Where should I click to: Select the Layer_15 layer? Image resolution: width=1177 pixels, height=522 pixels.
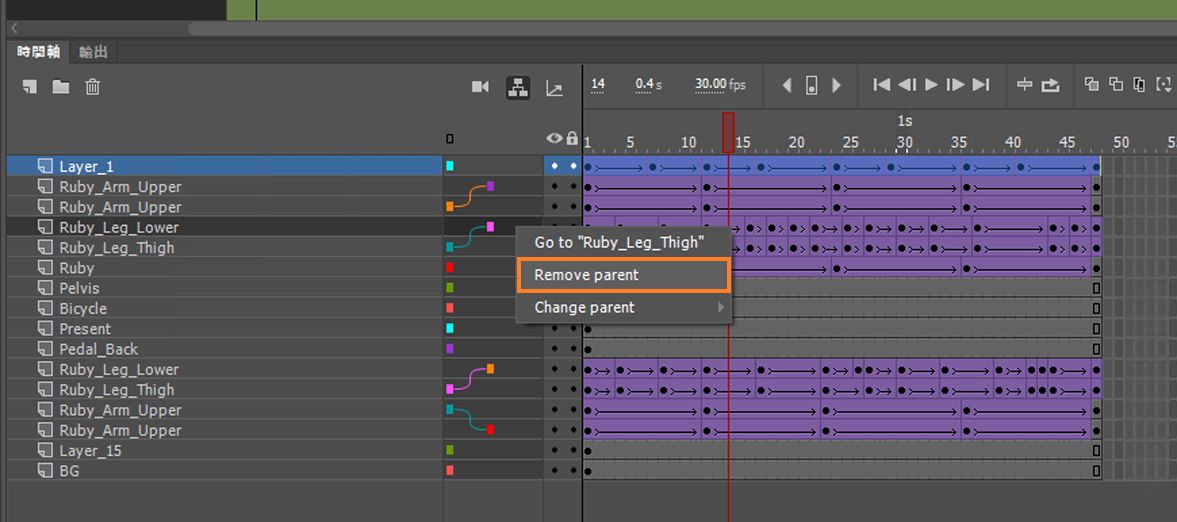[x=225, y=450]
